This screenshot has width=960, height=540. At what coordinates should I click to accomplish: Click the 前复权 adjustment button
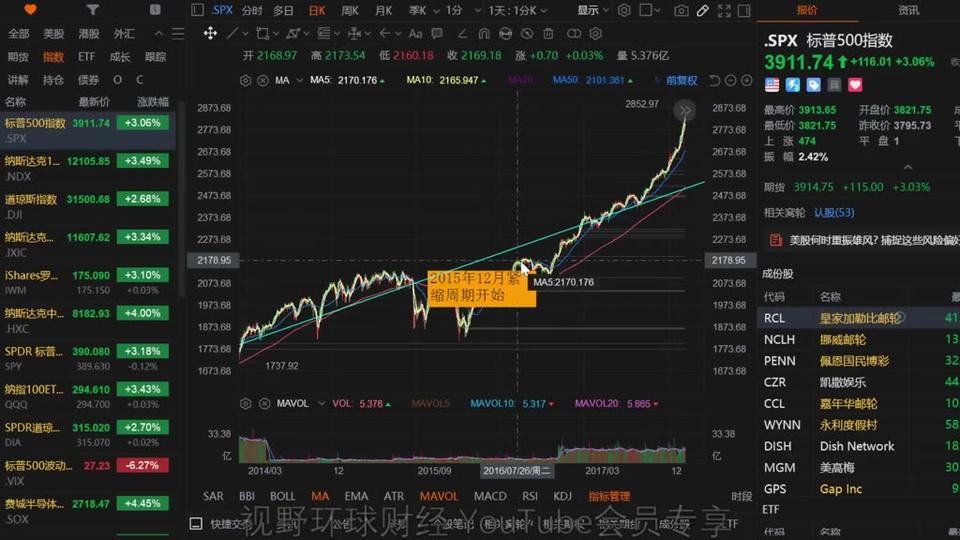click(x=681, y=80)
